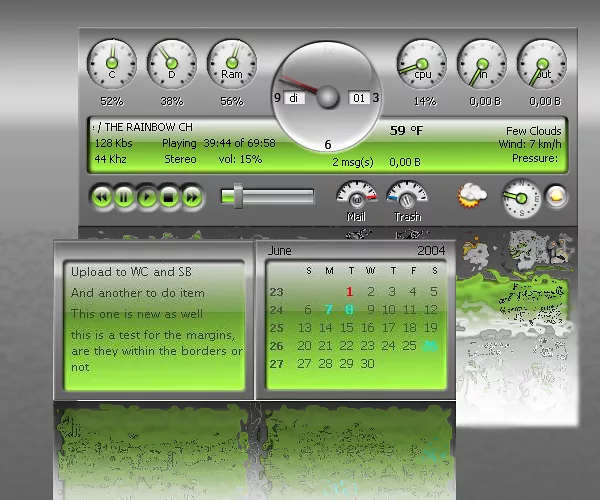Click the D drive usage gauge
Viewport: 600px width, 500px height.
tap(171, 64)
